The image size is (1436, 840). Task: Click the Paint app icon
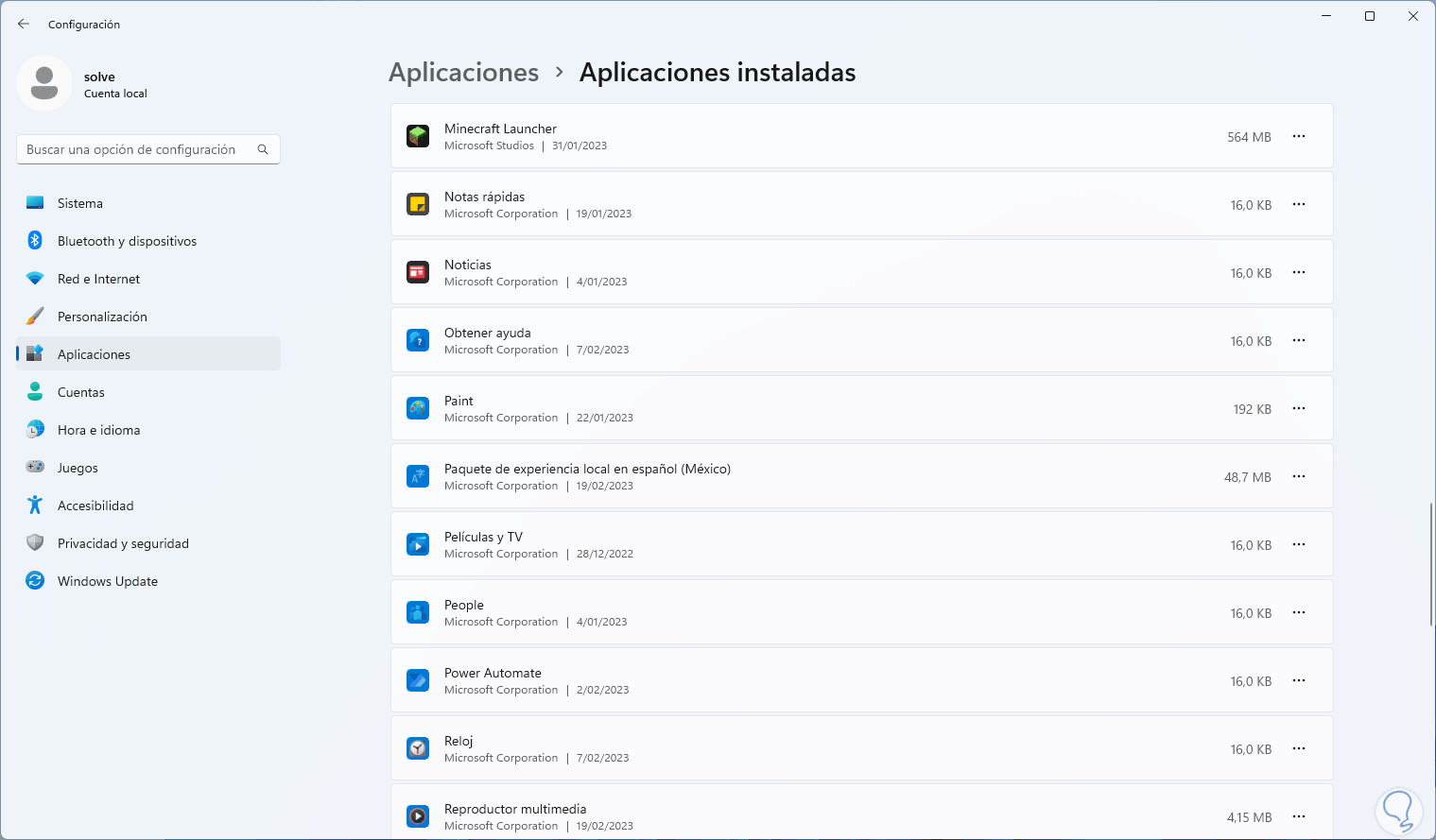pos(418,409)
